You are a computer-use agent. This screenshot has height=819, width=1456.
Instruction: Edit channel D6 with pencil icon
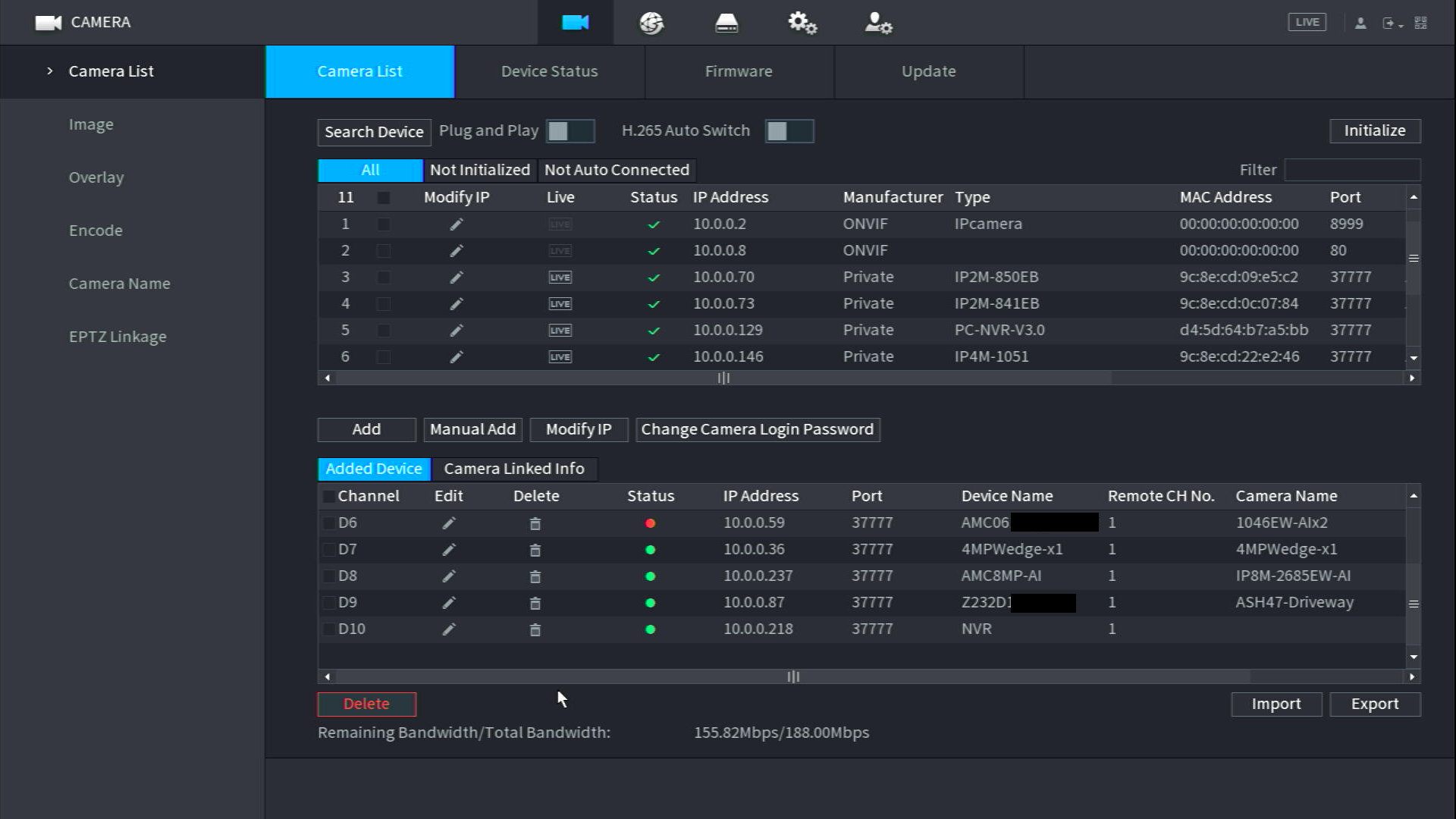(449, 523)
